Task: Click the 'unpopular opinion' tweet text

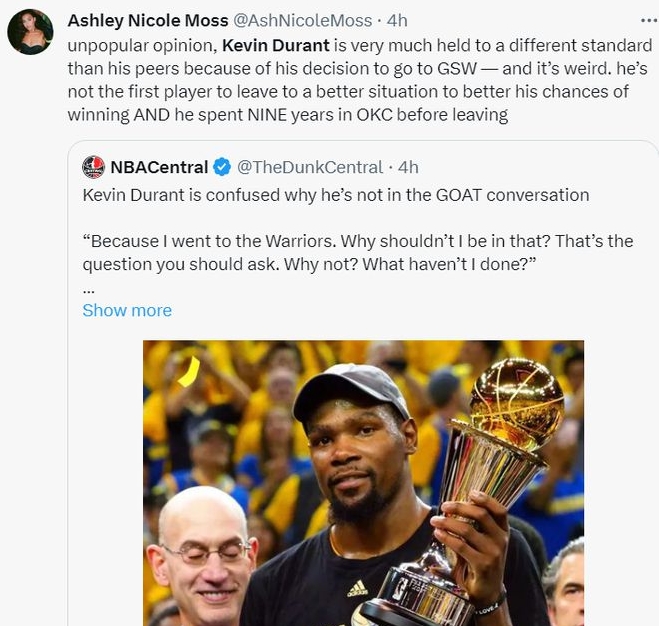Action: 141,45
